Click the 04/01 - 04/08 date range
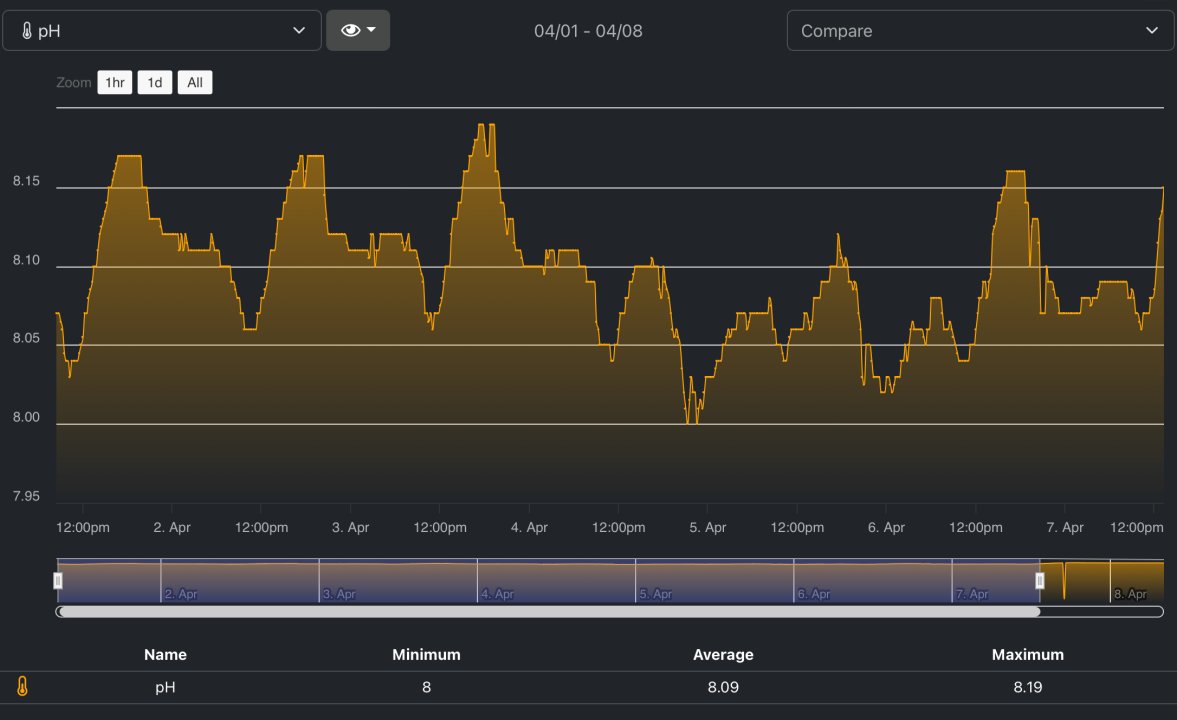Viewport: 1177px width, 720px height. point(588,31)
